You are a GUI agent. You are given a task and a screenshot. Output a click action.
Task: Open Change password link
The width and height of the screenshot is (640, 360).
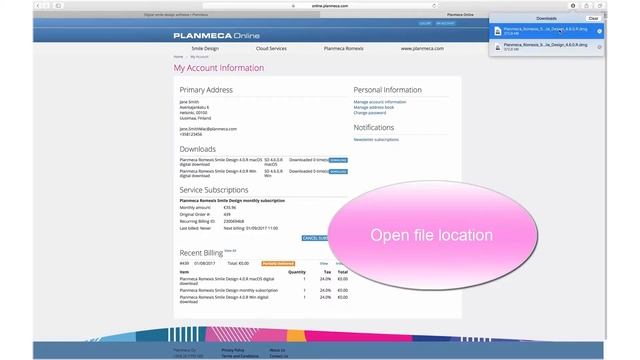click(x=369, y=113)
